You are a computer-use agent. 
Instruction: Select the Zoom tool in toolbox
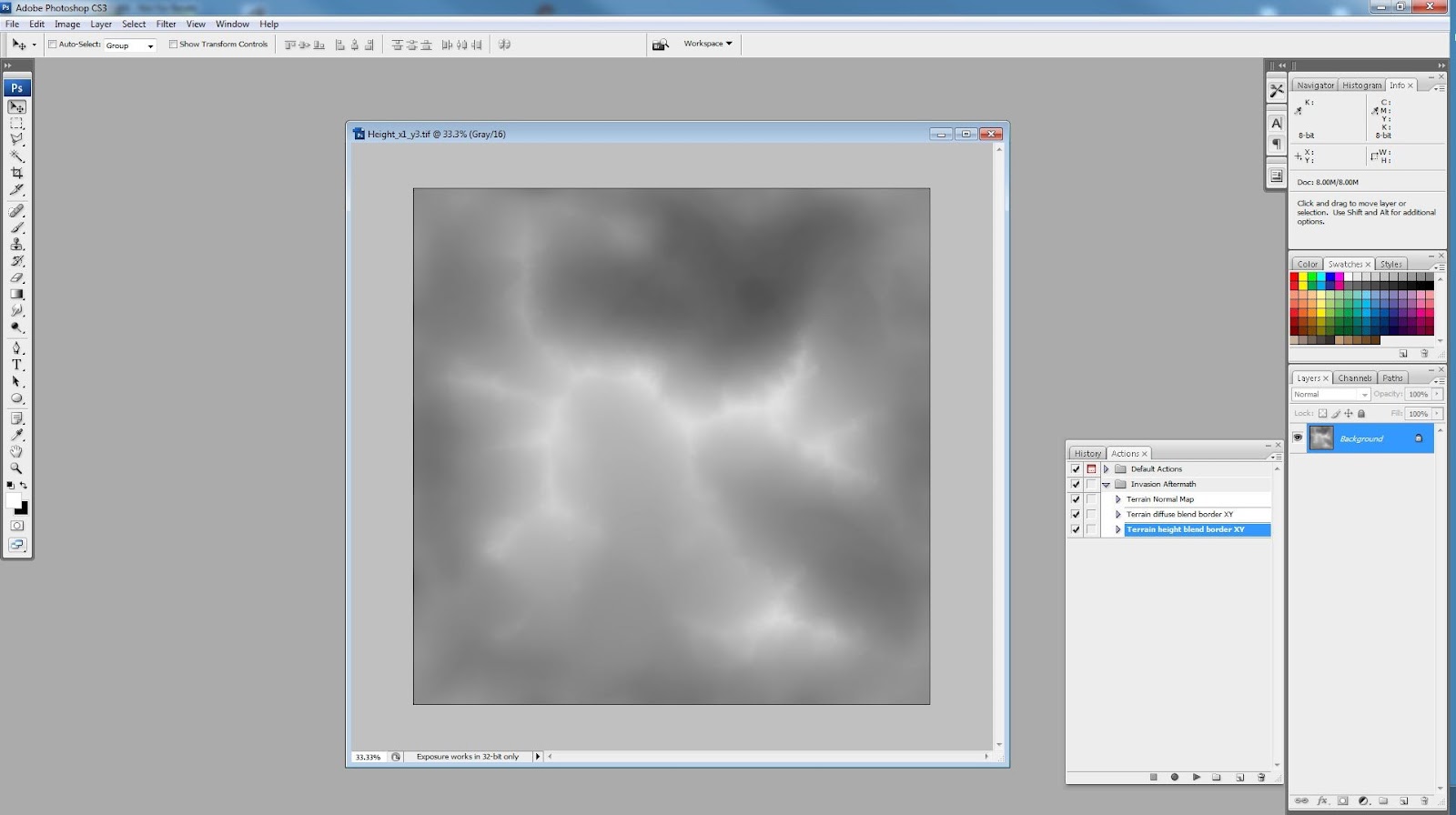(16, 468)
